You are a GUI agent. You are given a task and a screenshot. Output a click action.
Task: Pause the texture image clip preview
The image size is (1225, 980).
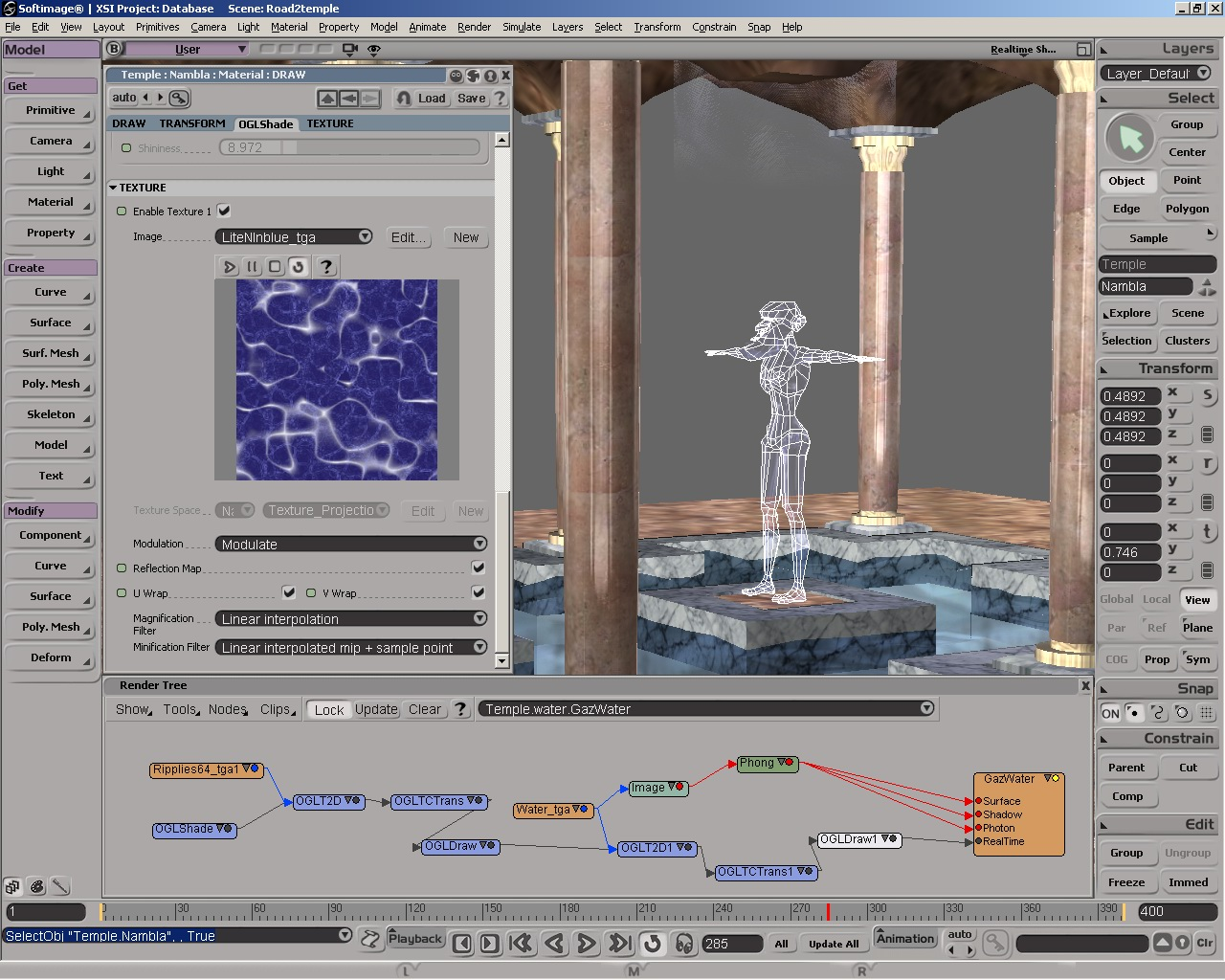click(x=253, y=267)
